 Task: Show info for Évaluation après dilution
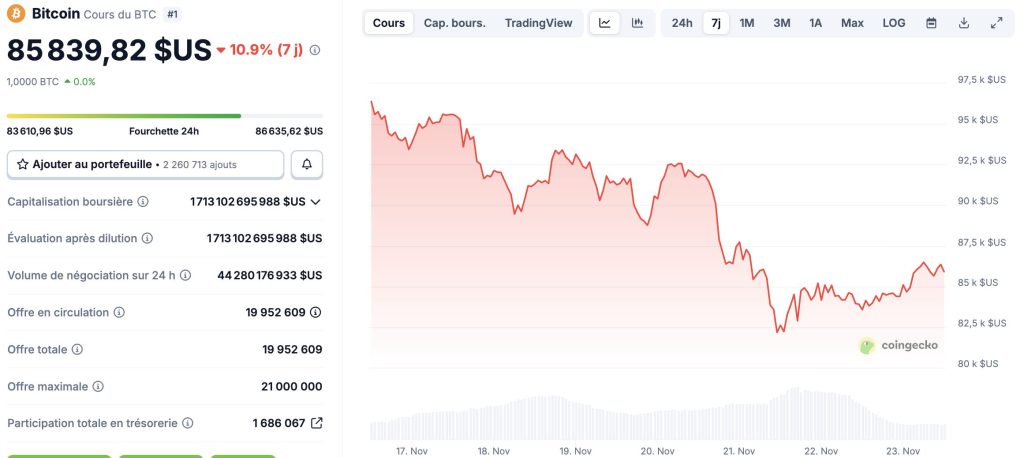pyautogui.click(x=147, y=238)
